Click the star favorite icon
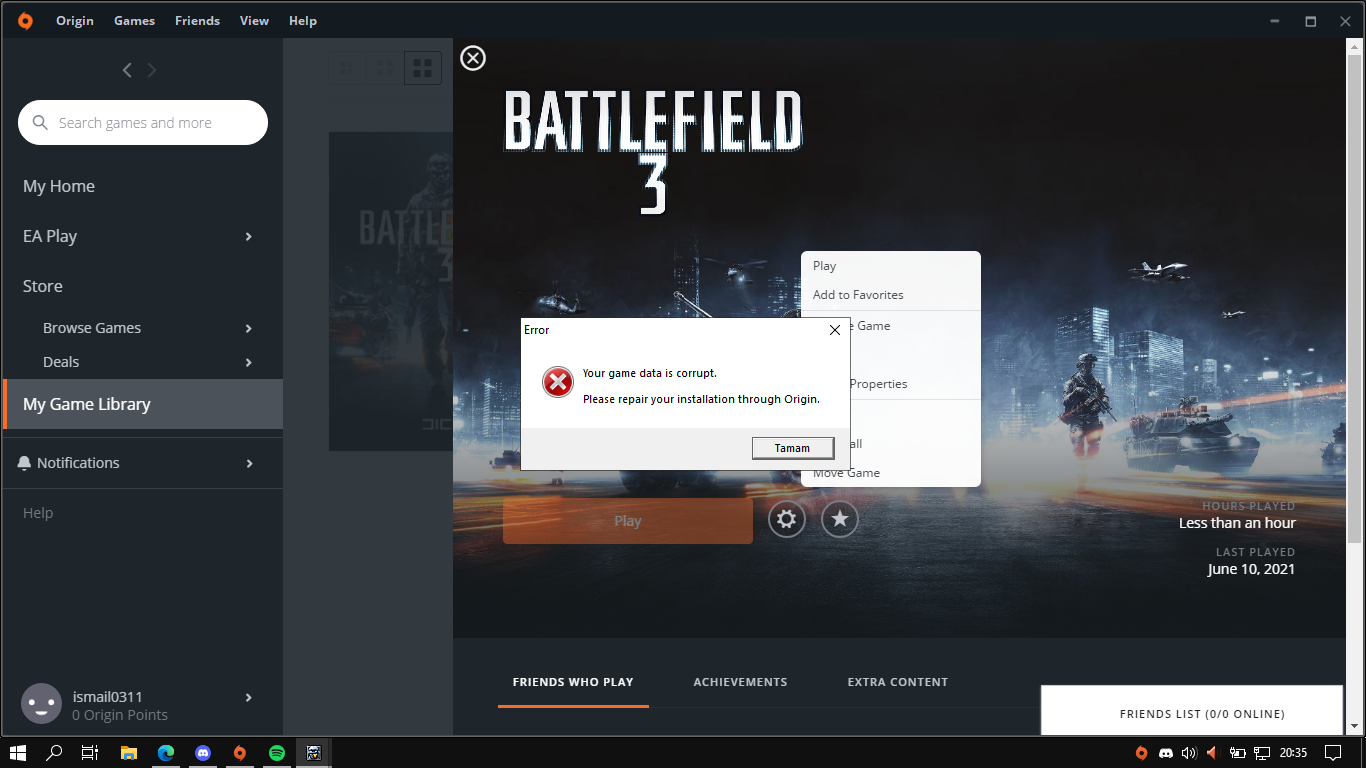1366x768 pixels. (840, 519)
